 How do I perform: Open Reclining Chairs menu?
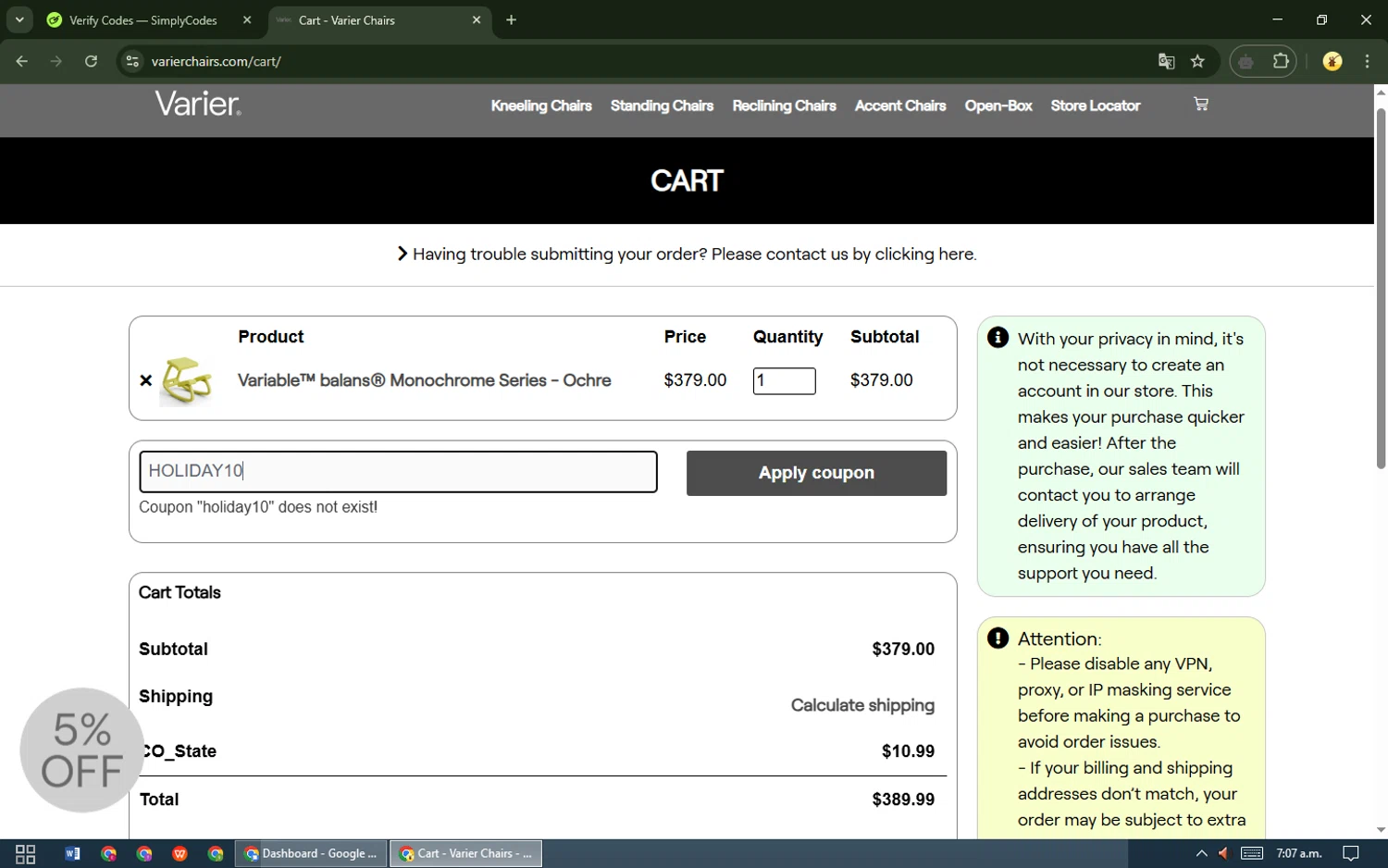[x=784, y=105]
